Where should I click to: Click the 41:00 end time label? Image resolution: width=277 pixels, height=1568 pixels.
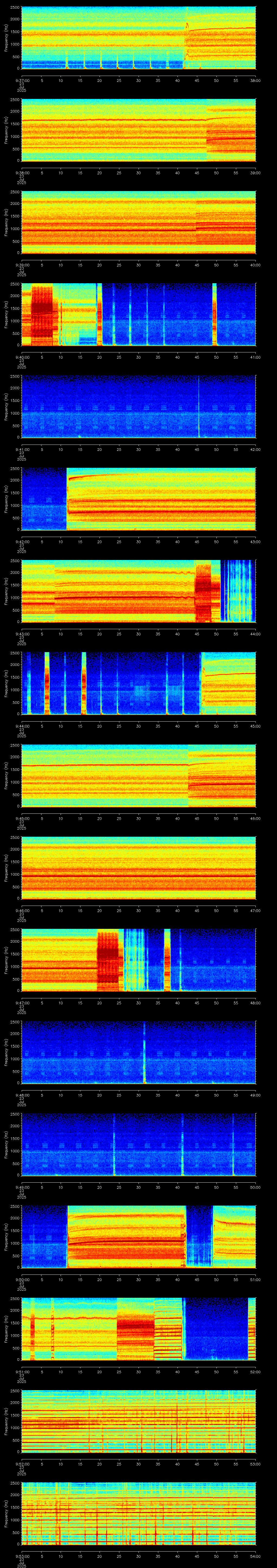click(x=255, y=357)
